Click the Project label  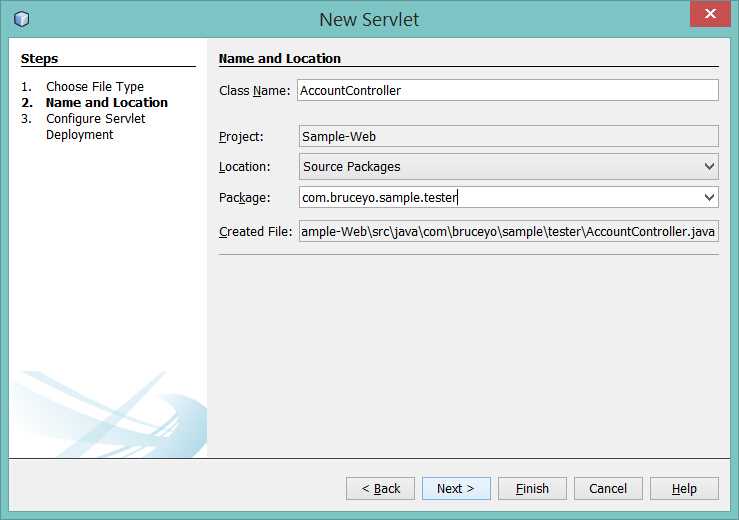tap(241, 137)
